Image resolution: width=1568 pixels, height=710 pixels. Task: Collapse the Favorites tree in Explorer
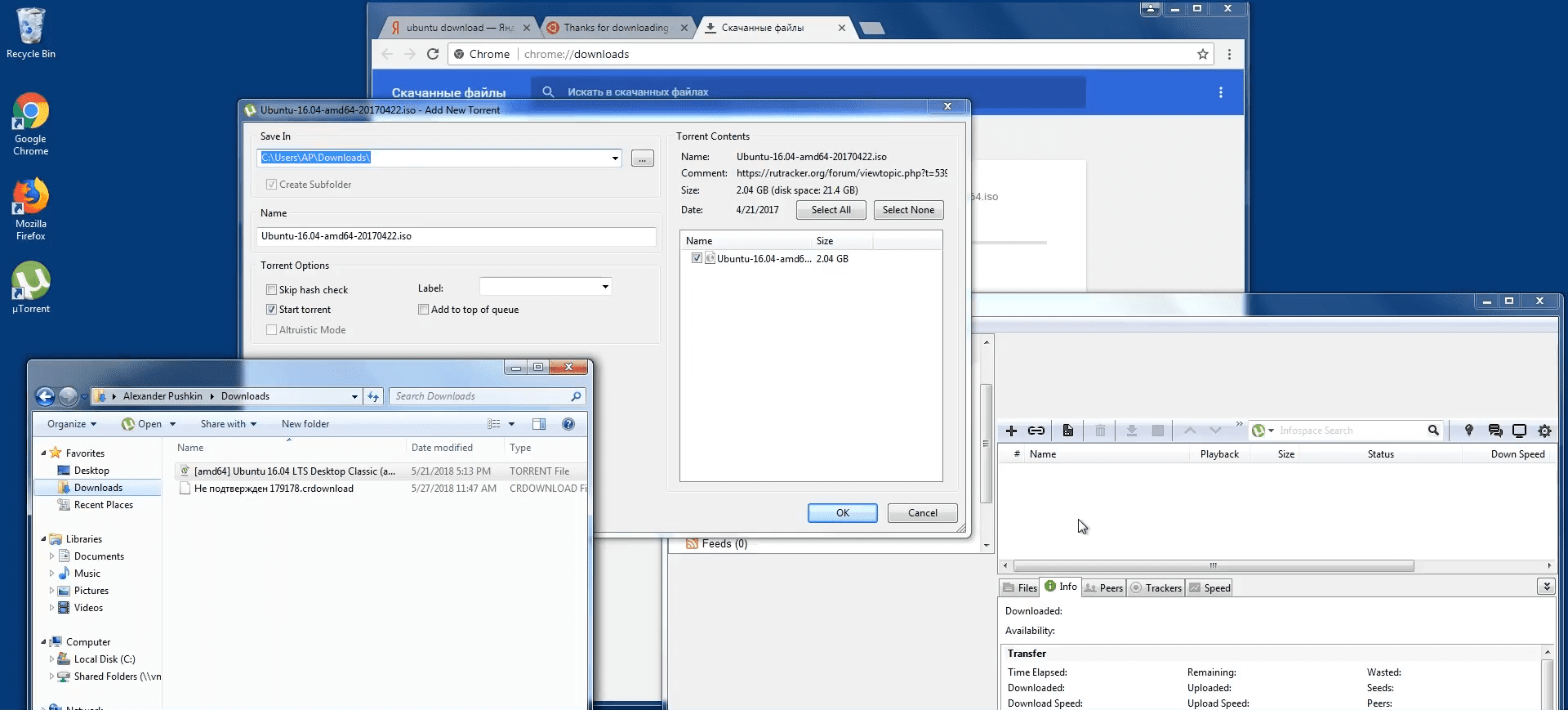tap(43, 453)
